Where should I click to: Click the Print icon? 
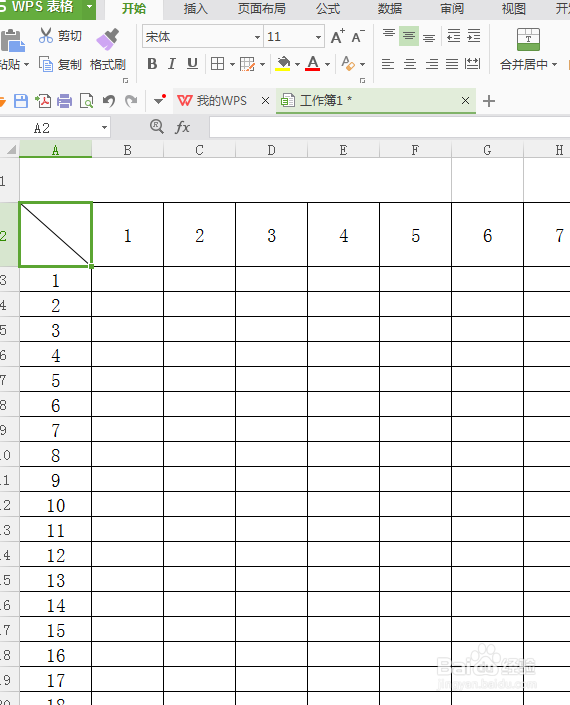tap(65, 101)
